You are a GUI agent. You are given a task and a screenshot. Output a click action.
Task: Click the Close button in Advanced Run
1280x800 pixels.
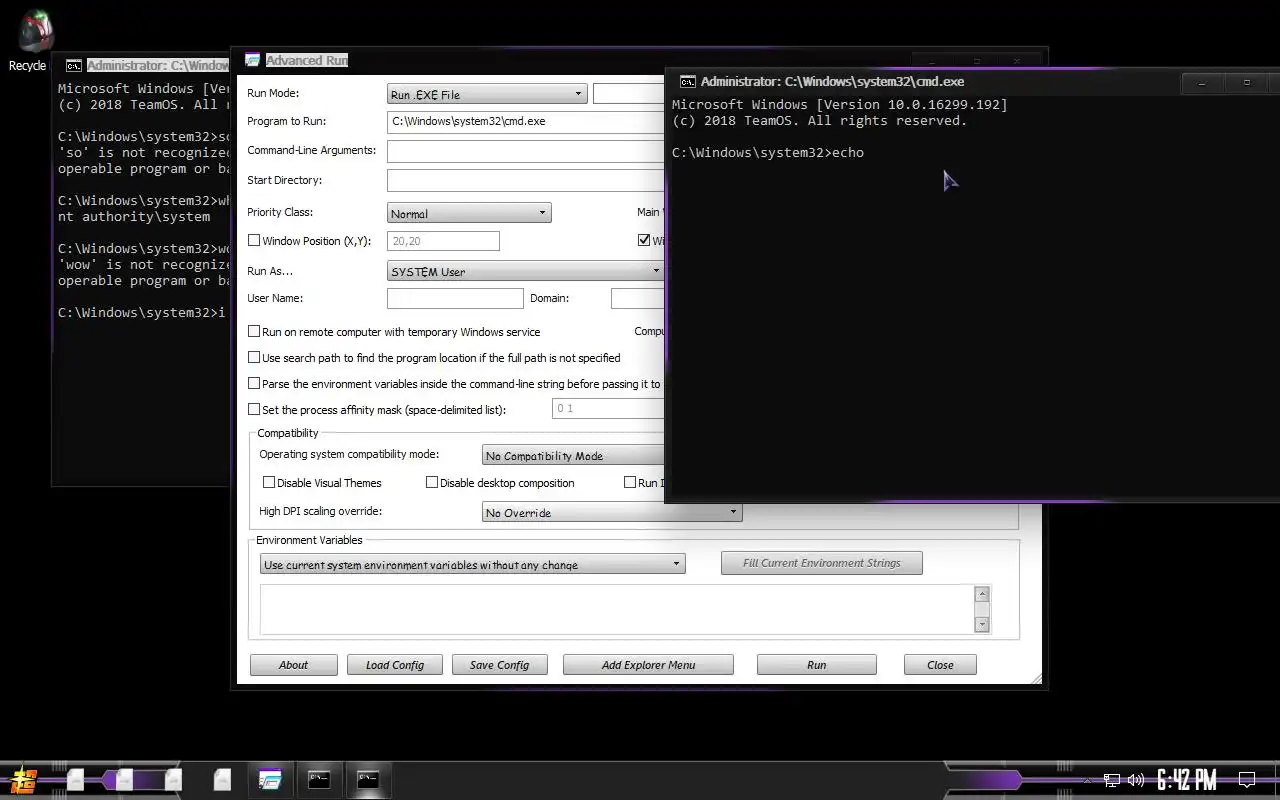940,665
